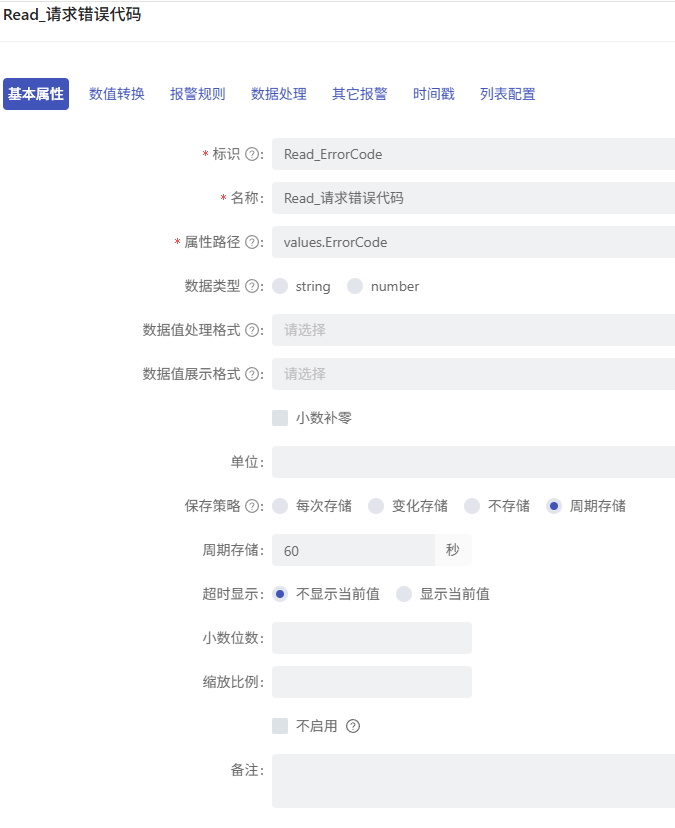This screenshot has height=828, width=675.
Task: Open 数据值处理格式 dropdown
Action: coord(473,330)
